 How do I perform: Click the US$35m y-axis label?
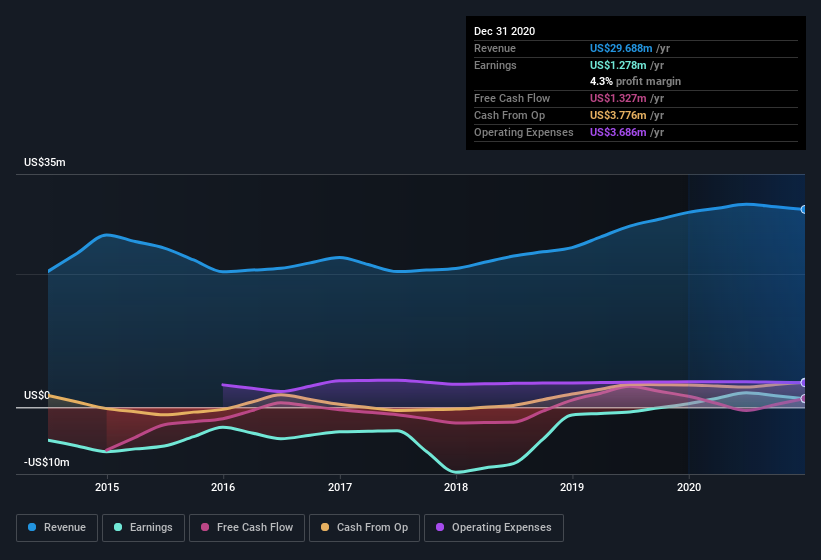pyautogui.click(x=45, y=162)
